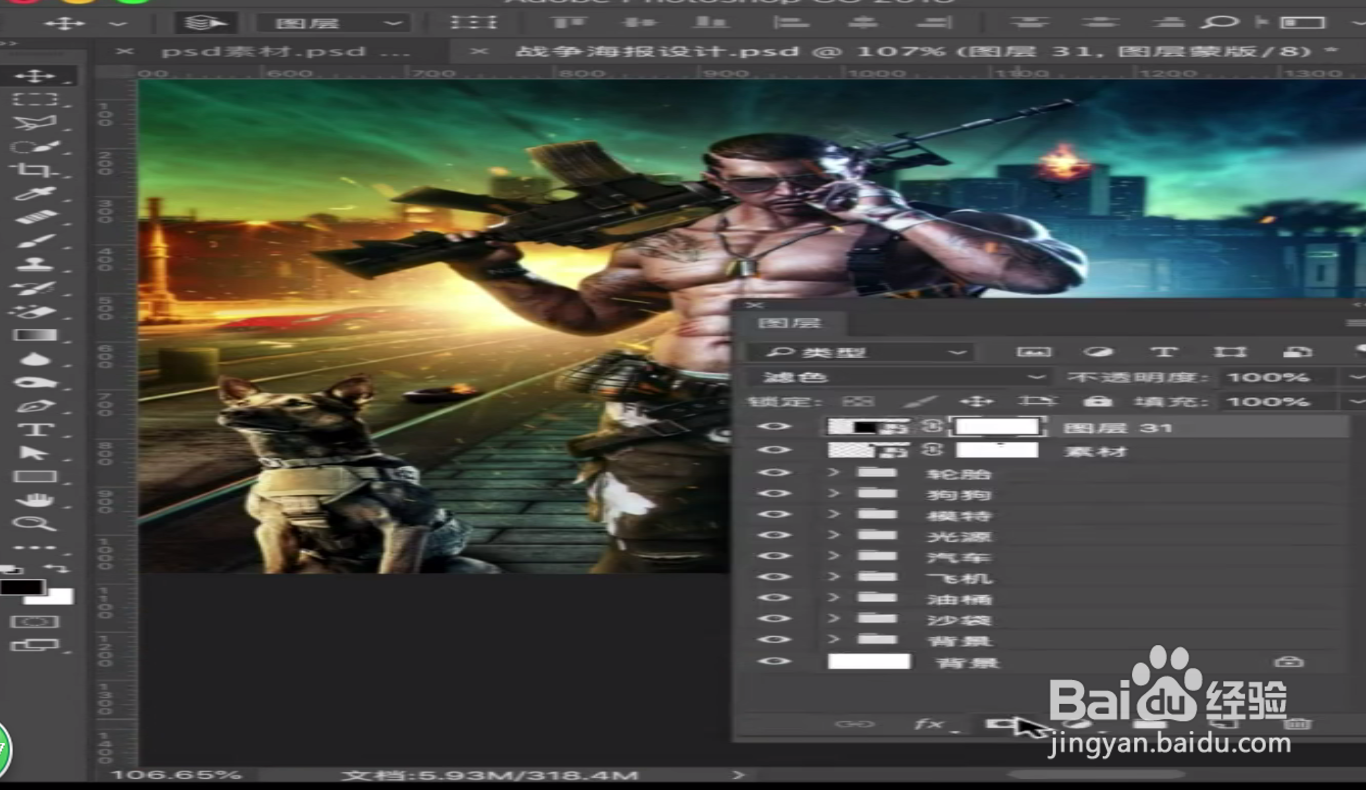Switch to psd素材.psd document tab

point(285,51)
